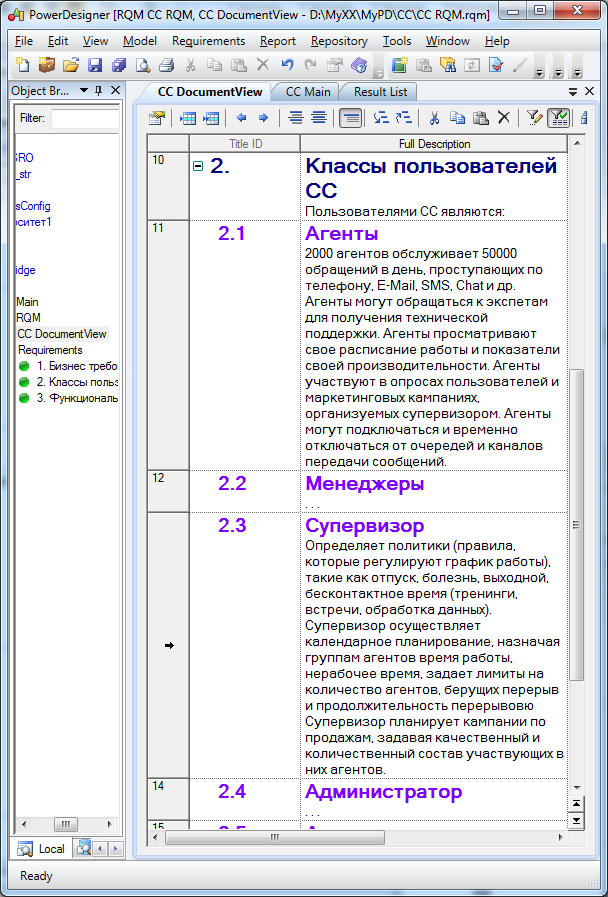This screenshot has height=897, width=608.
Task: Open the Help menu
Action: (x=496, y=41)
